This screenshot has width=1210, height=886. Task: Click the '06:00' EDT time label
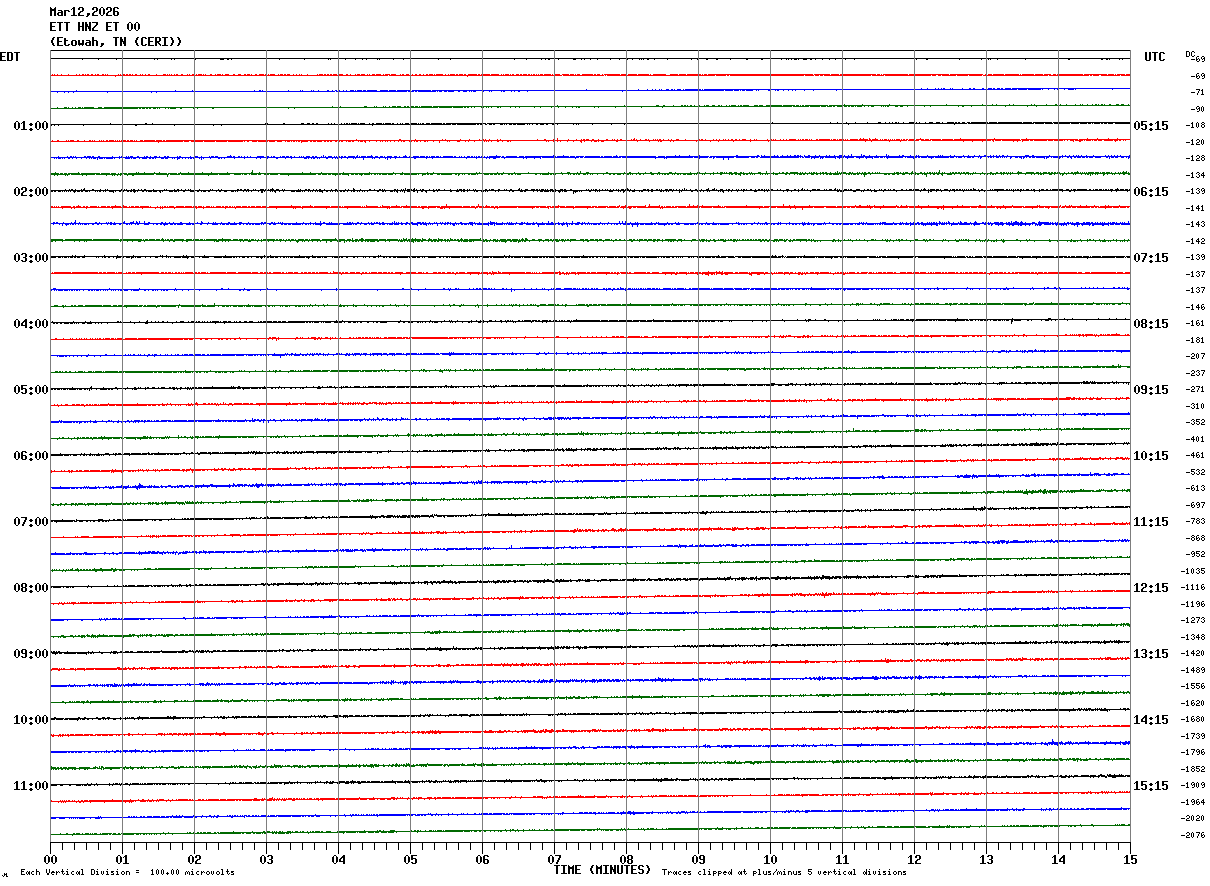[x=31, y=456]
